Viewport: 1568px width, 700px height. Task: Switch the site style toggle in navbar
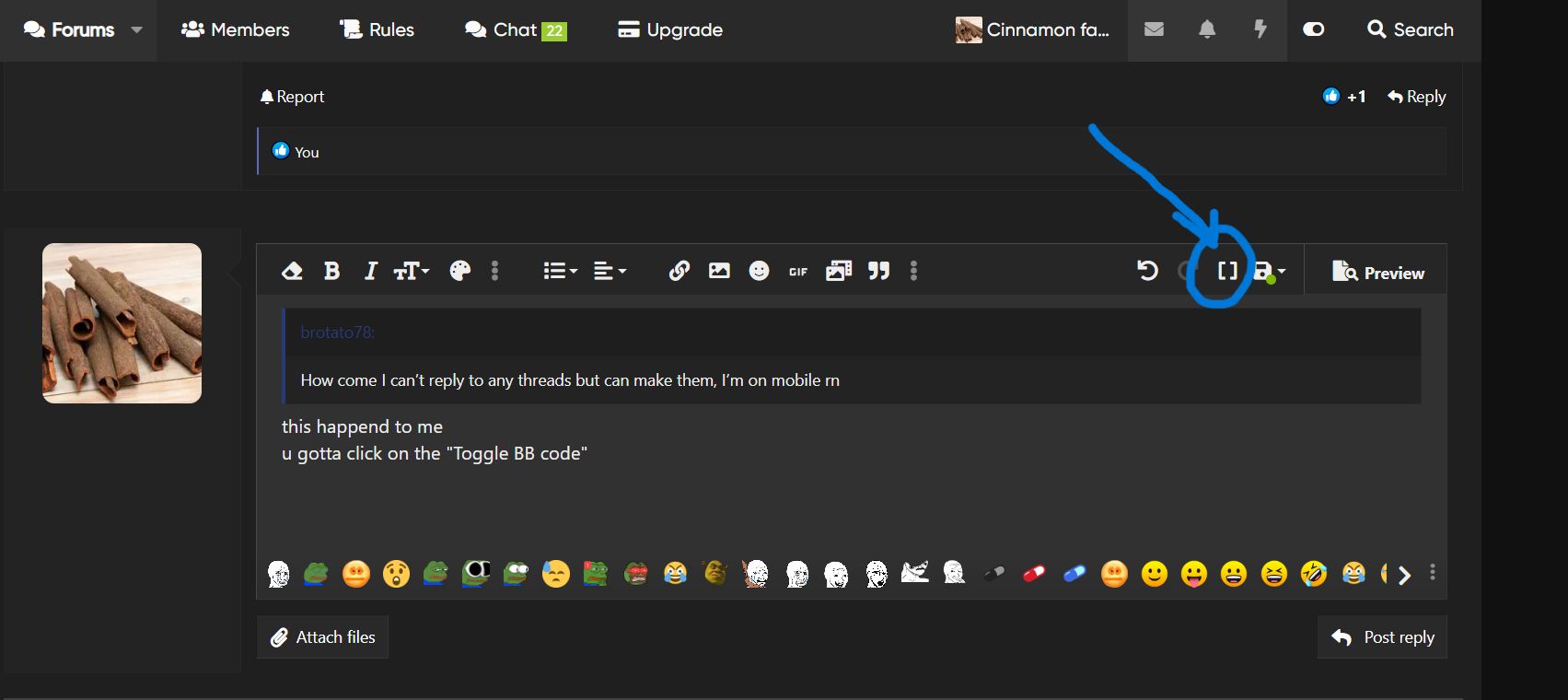click(x=1314, y=29)
